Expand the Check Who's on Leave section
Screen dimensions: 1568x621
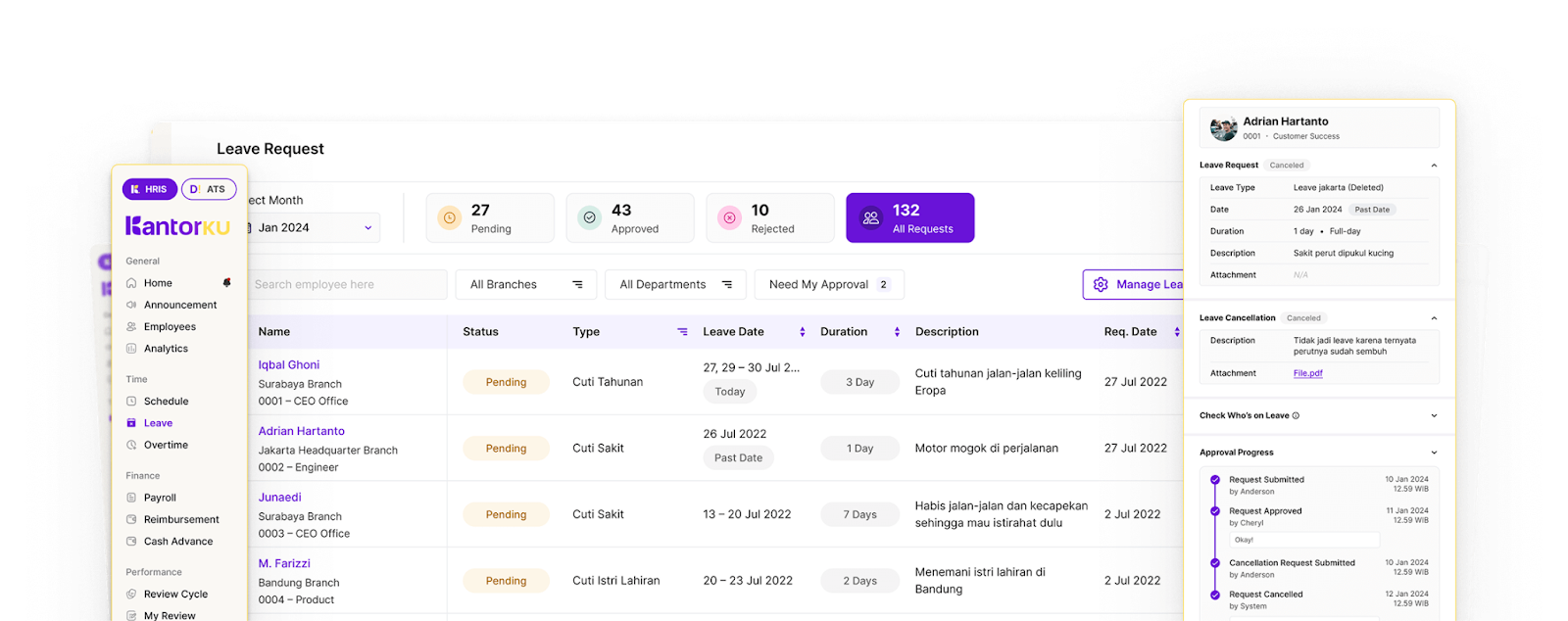pos(1434,415)
